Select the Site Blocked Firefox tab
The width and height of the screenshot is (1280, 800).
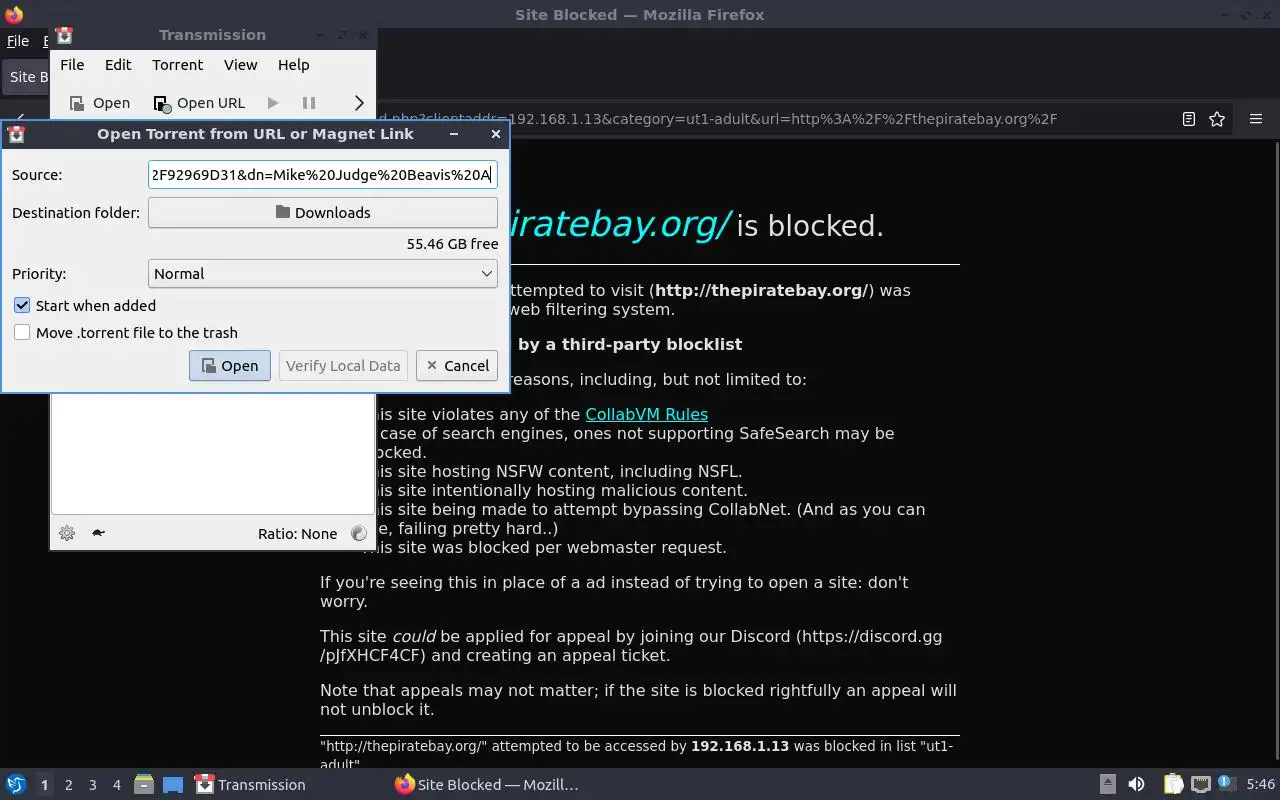pos(25,77)
